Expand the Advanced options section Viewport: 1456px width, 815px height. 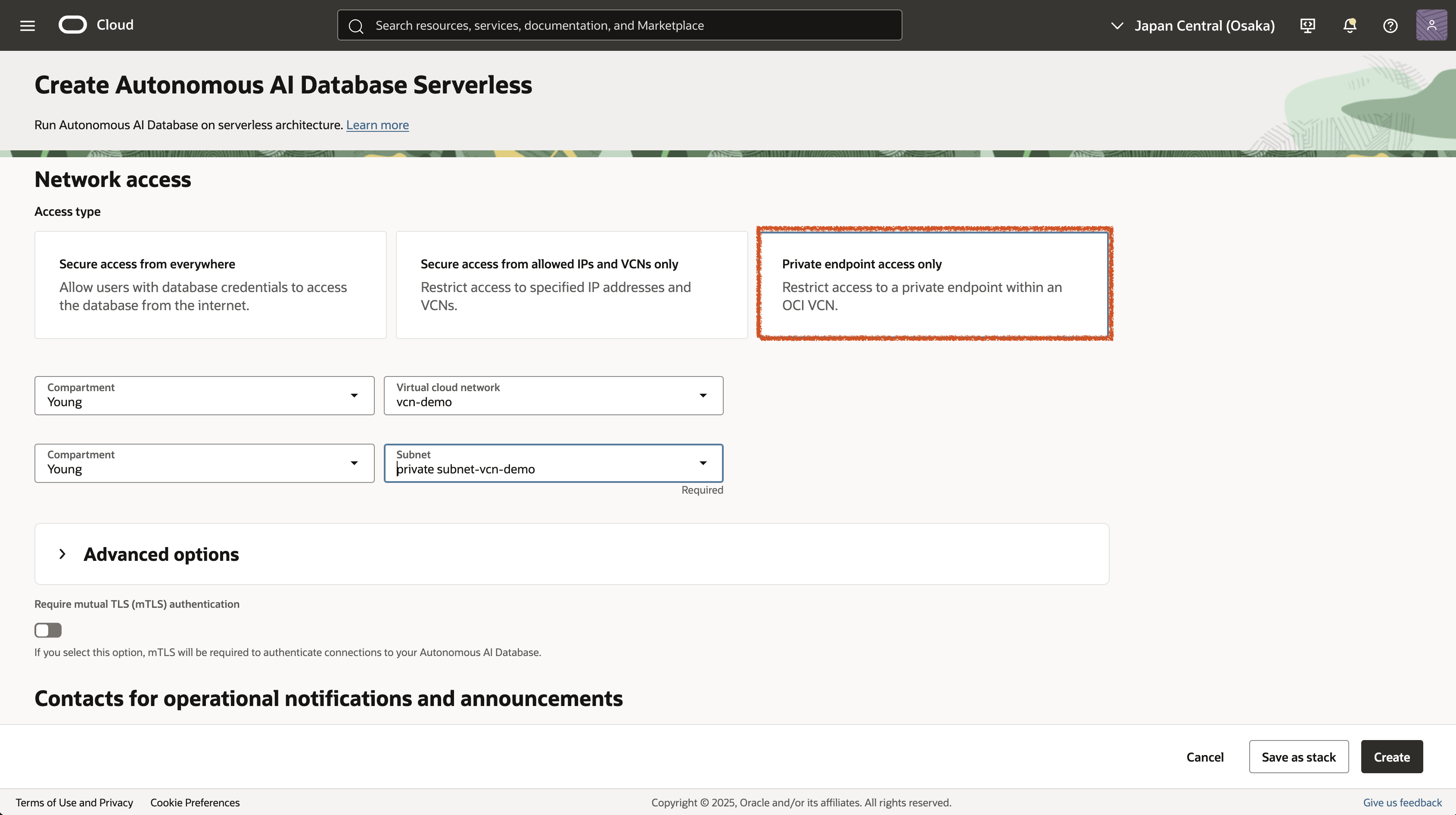click(x=161, y=554)
